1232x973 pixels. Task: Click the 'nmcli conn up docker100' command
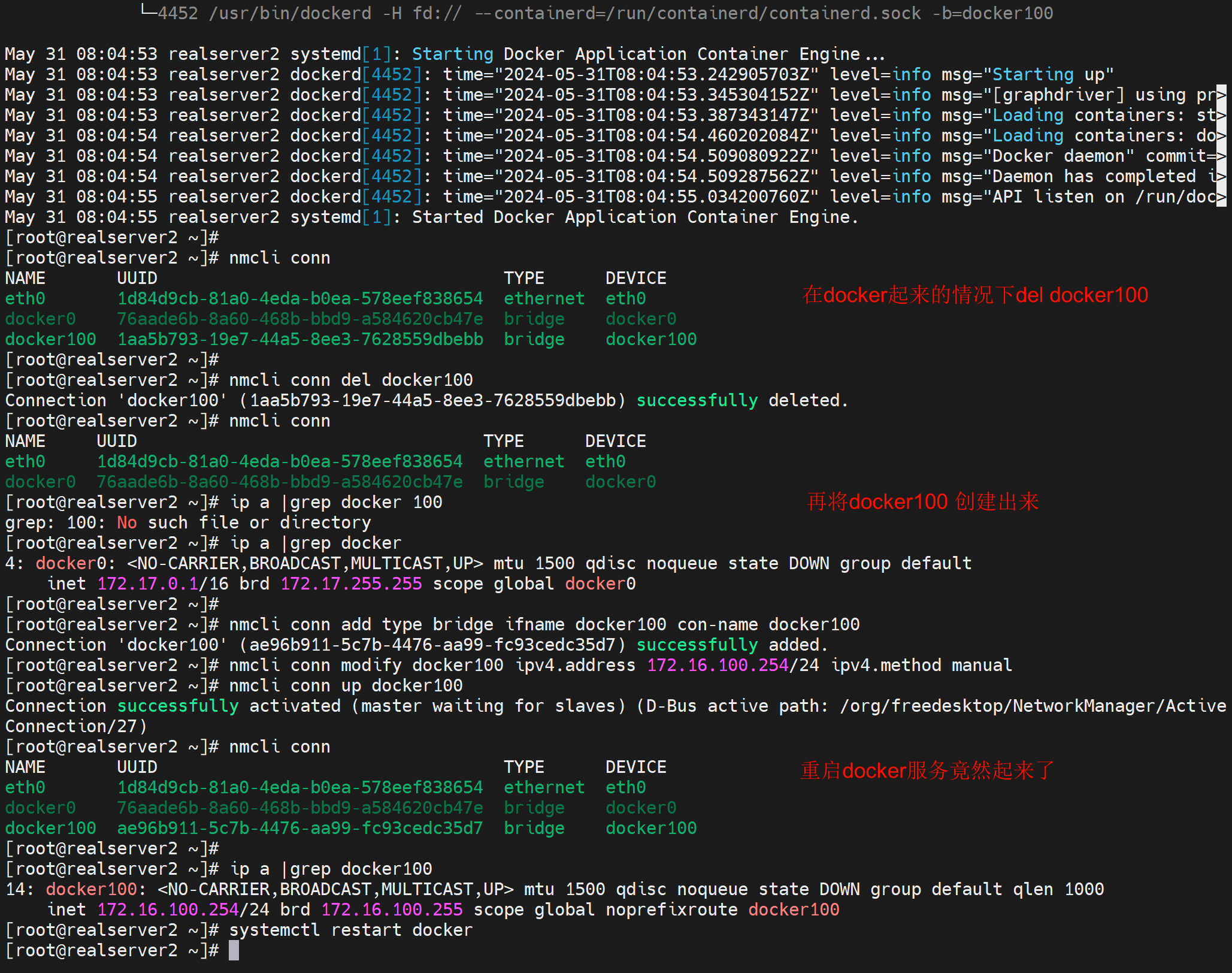coord(346,686)
